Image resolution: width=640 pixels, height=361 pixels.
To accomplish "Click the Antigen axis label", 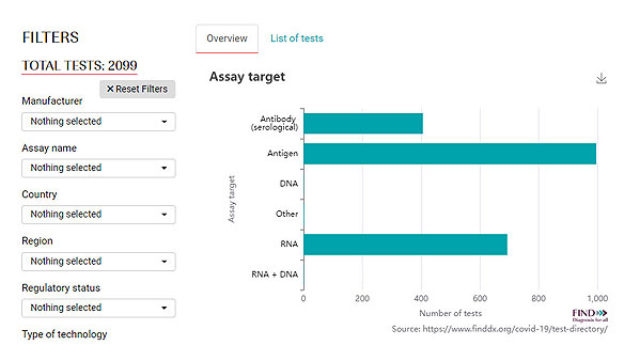I will (282, 154).
